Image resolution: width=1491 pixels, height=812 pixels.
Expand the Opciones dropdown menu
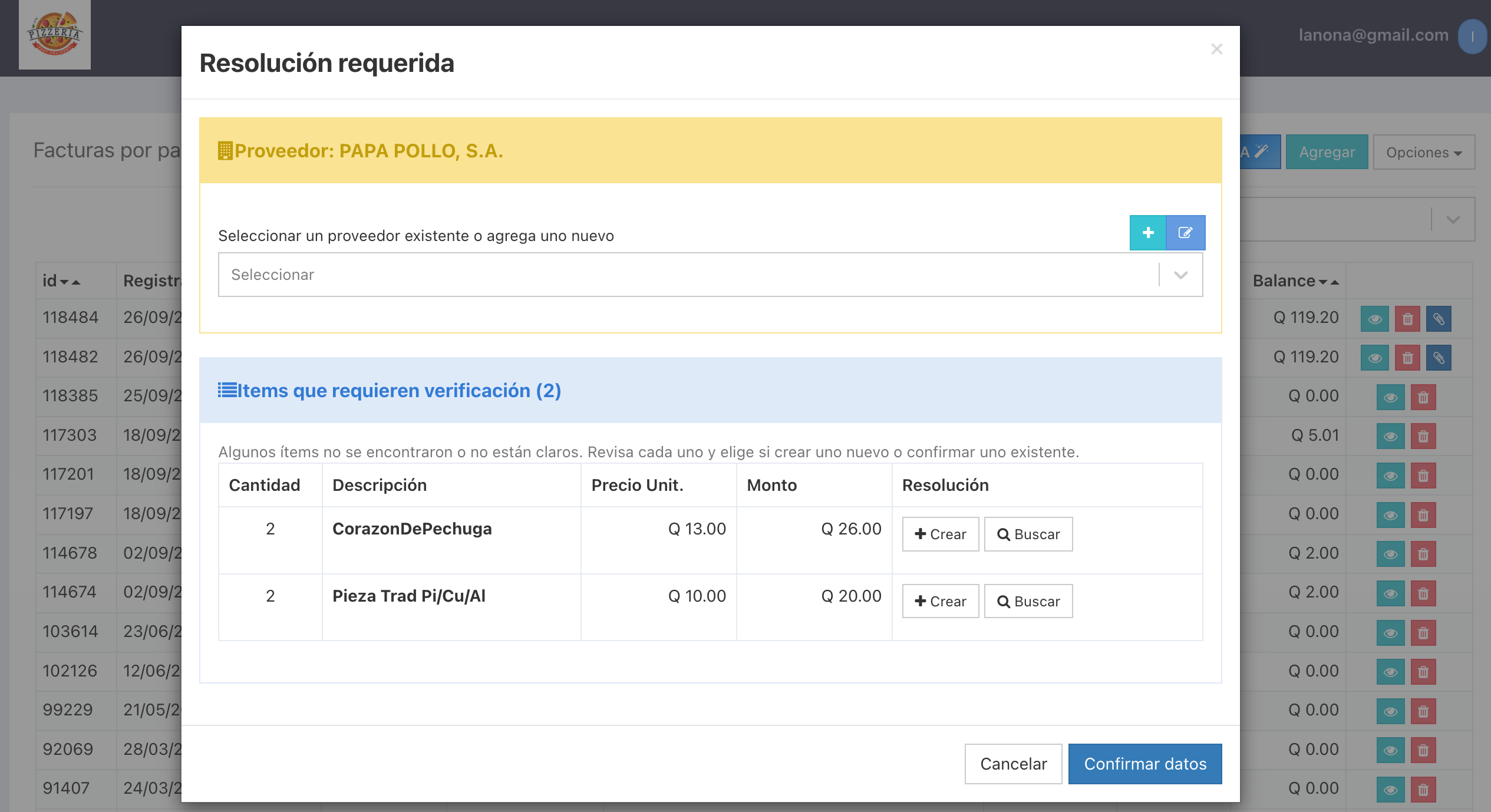[x=1424, y=152]
